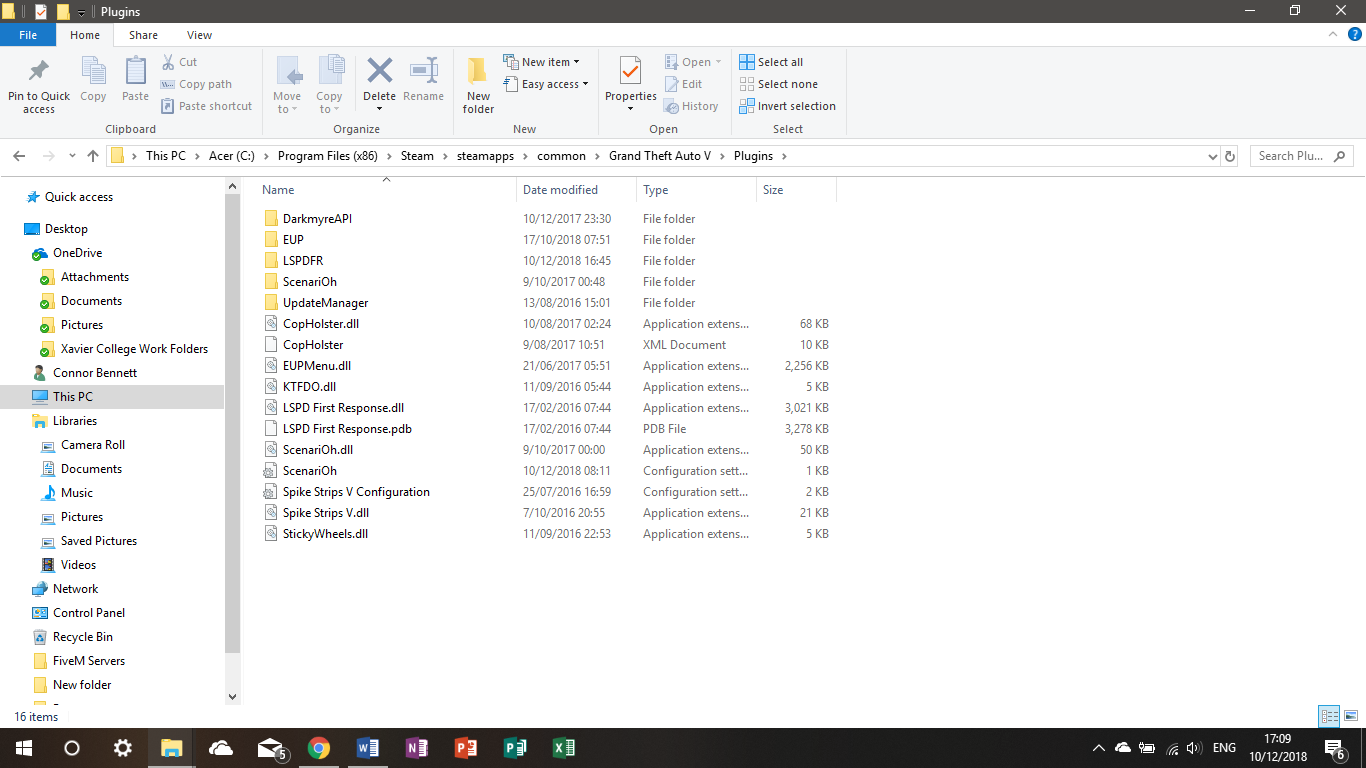Click the Cut scissors icon
The width and height of the screenshot is (1366, 768).
(168, 62)
